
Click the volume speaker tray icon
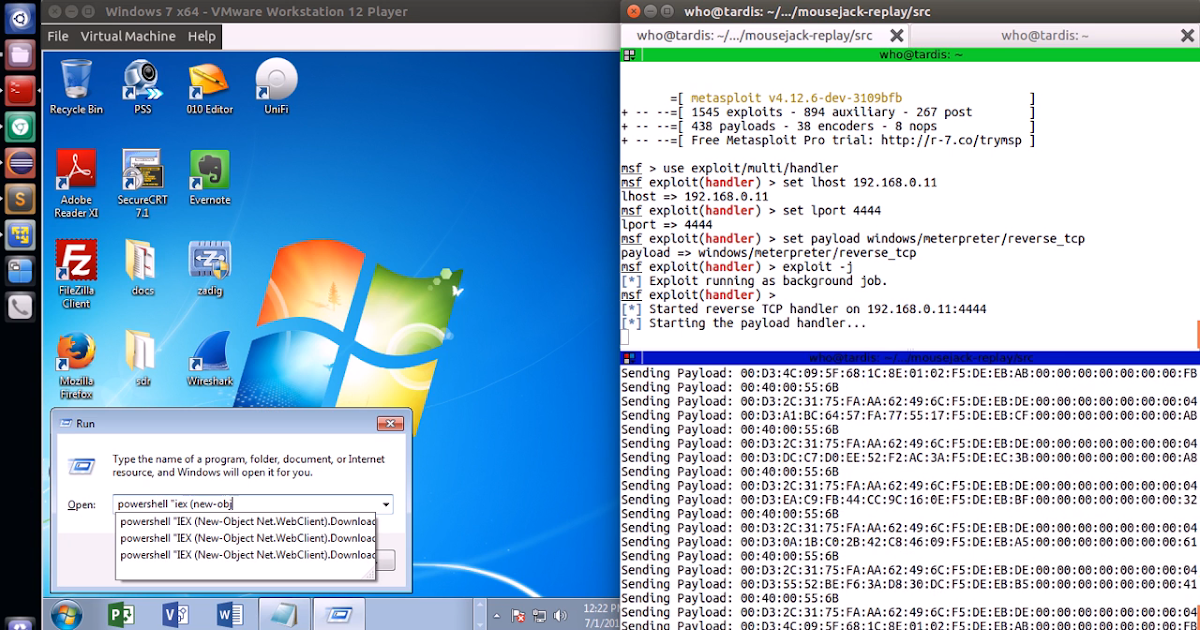click(x=558, y=615)
